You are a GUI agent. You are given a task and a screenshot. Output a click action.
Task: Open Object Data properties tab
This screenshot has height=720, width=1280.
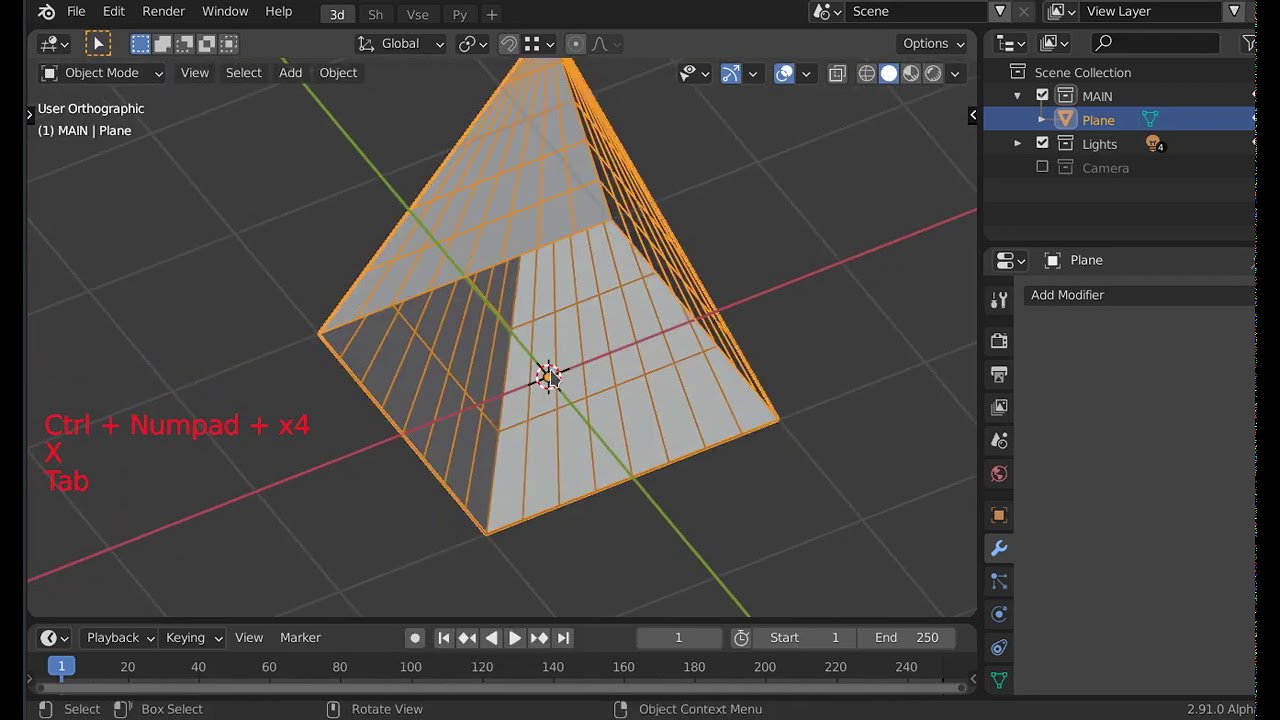pyautogui.click(x=998, y=680)
